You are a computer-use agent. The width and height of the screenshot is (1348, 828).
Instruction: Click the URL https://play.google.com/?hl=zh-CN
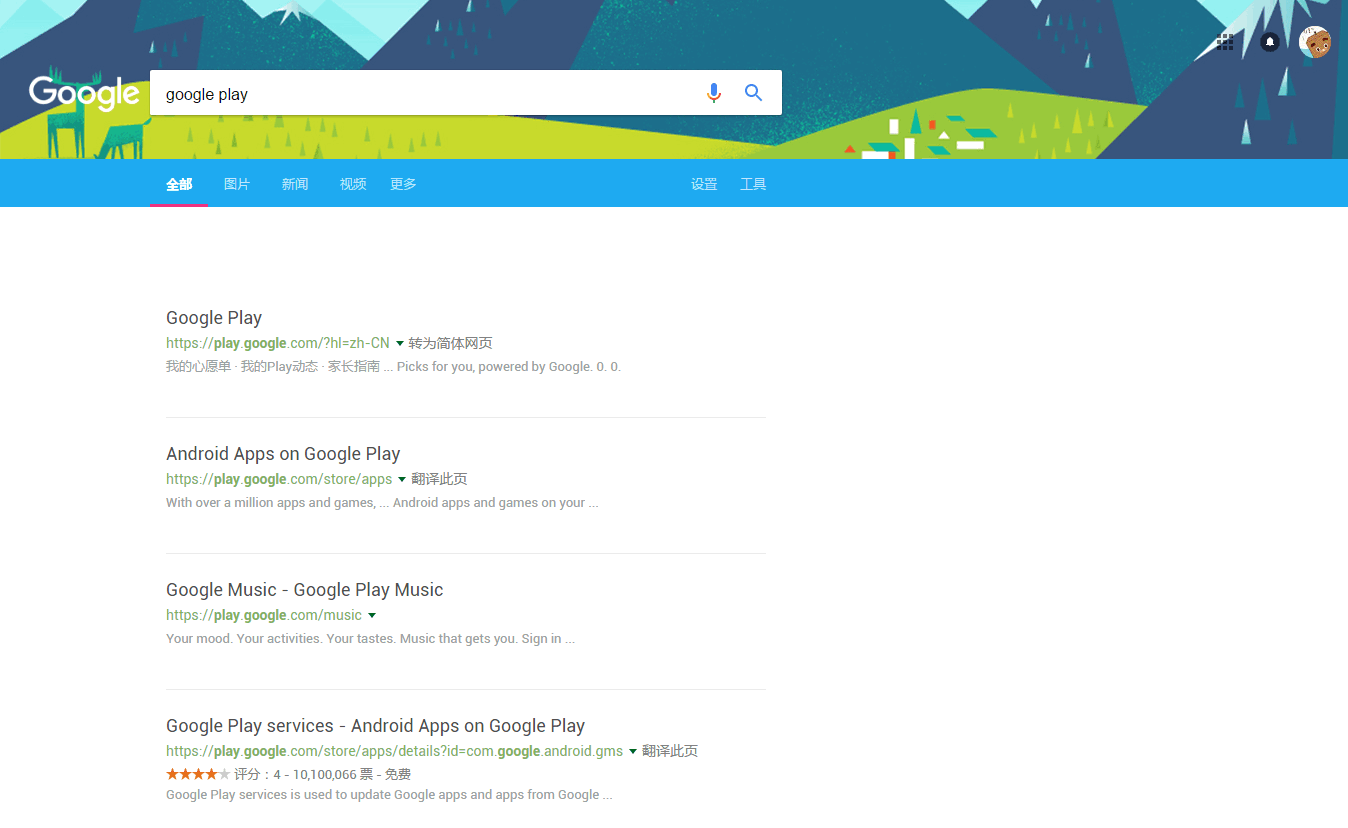(278, 343)
